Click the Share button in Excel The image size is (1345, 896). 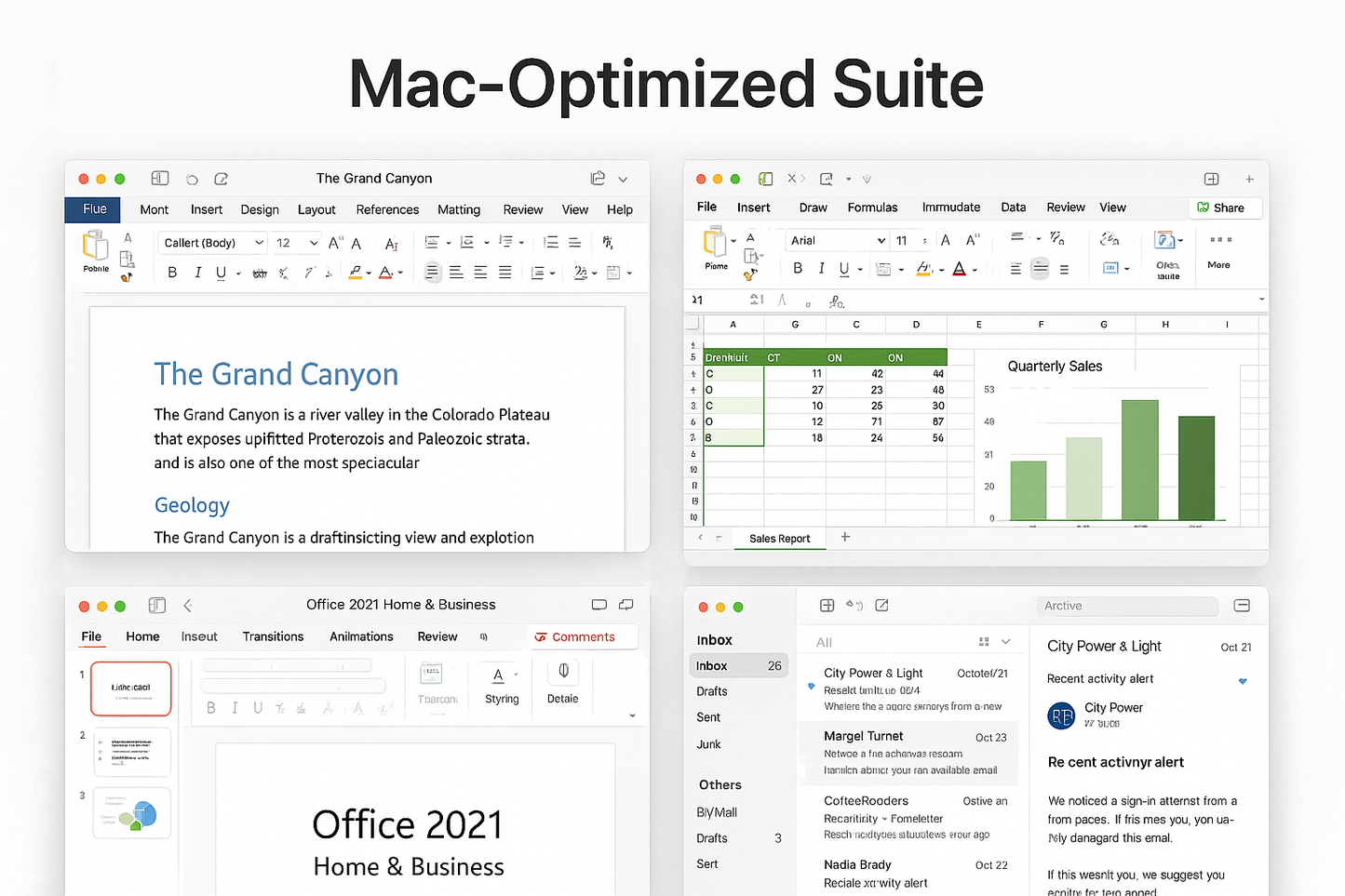click(x=1225, y=208)
